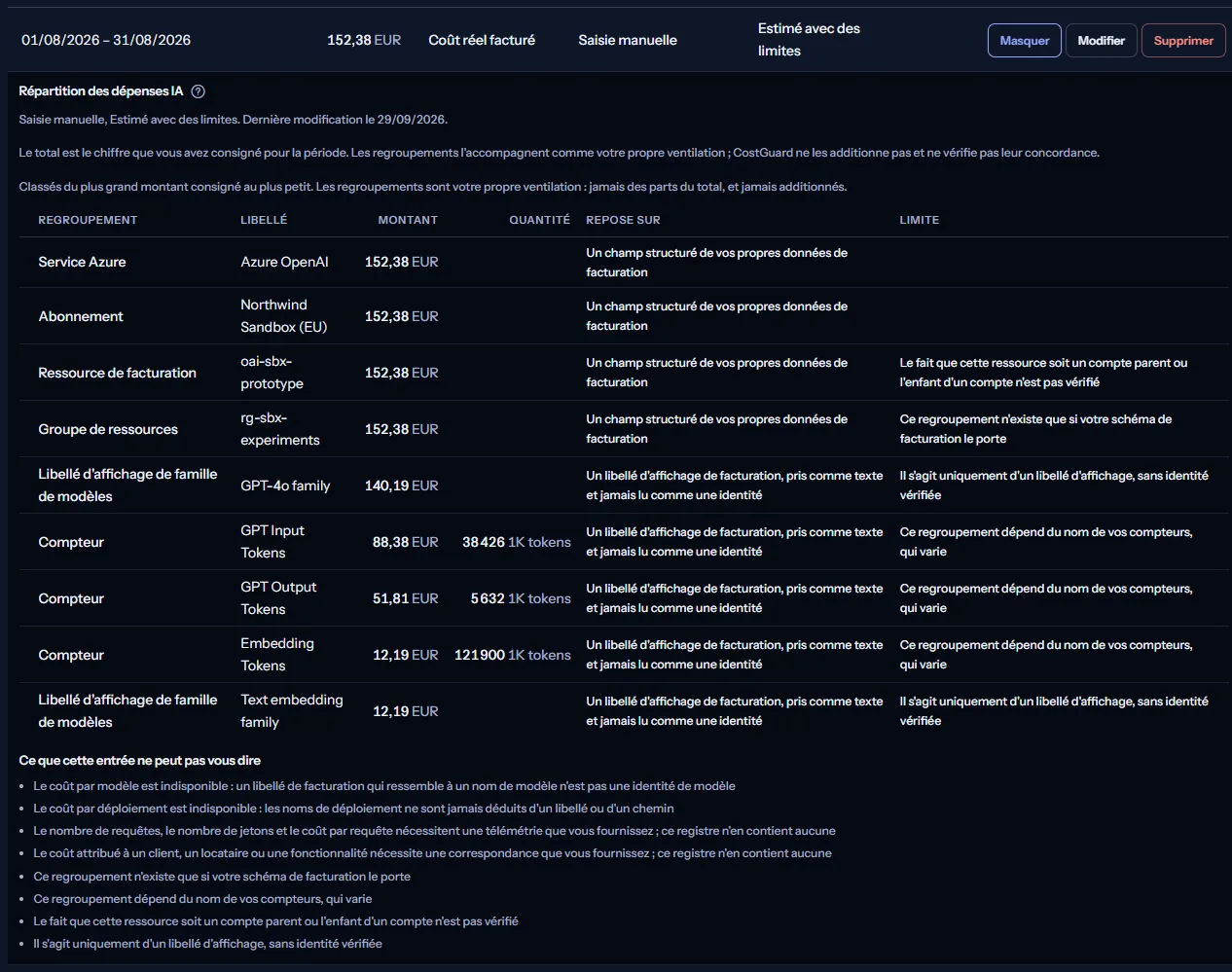Select the date range 01/08/2026 – 31/08/2026
This screenshot has width=1232, height=972.
click(106, 40)
